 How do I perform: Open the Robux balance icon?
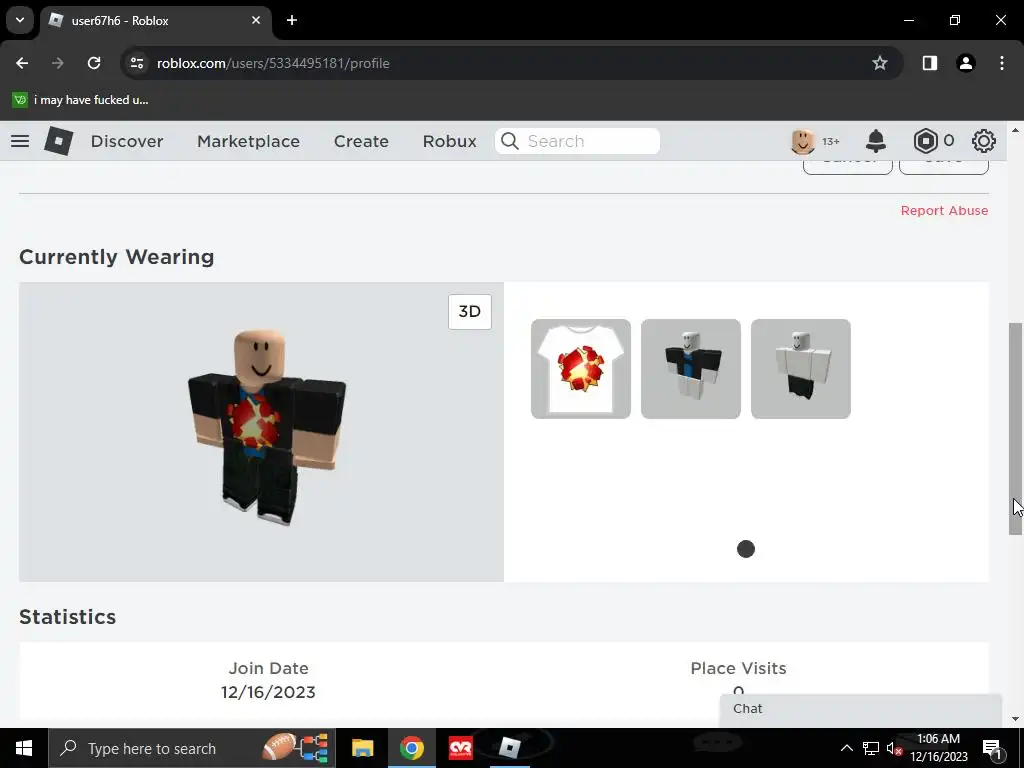[x=925, y=141]
